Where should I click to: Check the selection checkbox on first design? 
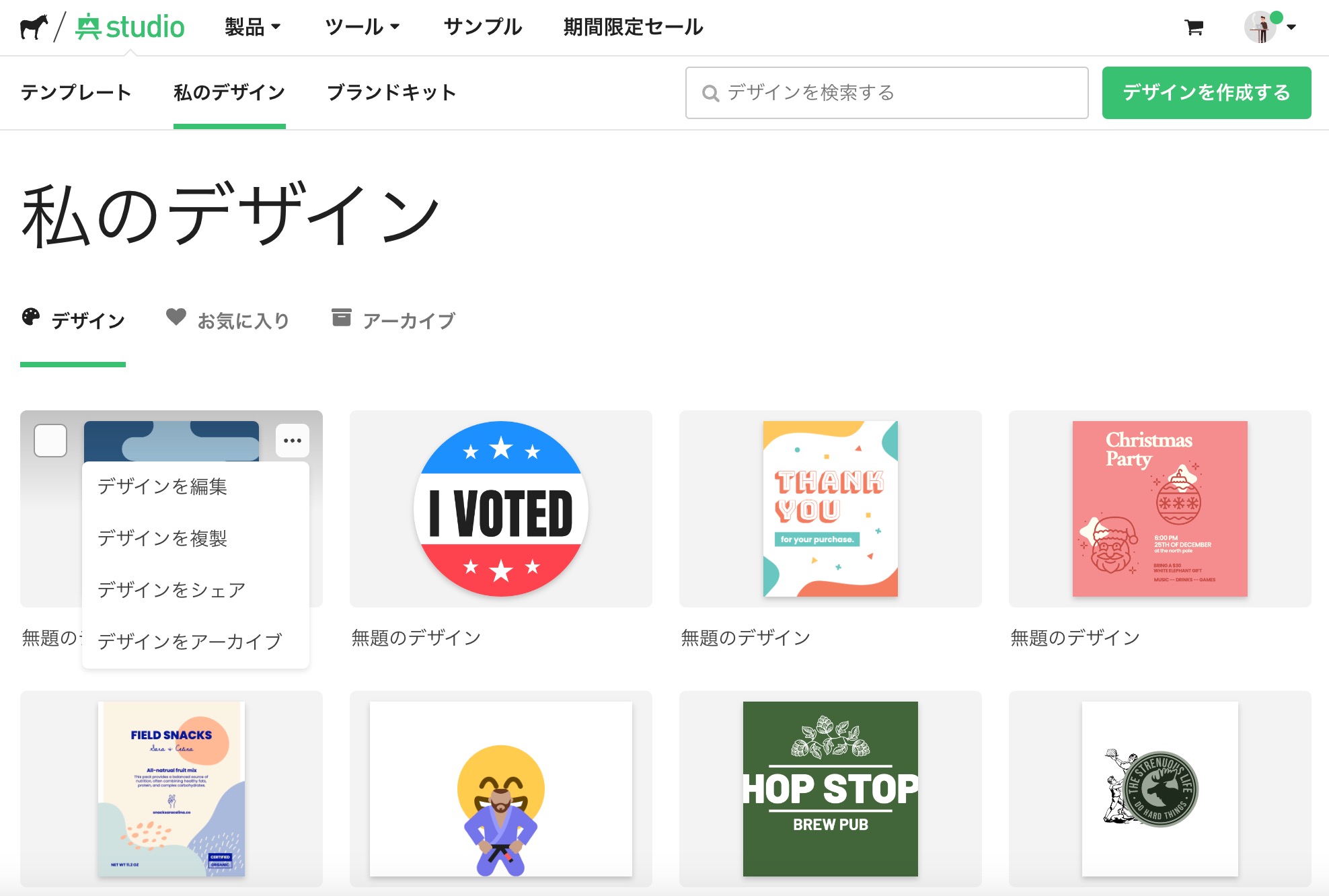(x=50, y=441)
